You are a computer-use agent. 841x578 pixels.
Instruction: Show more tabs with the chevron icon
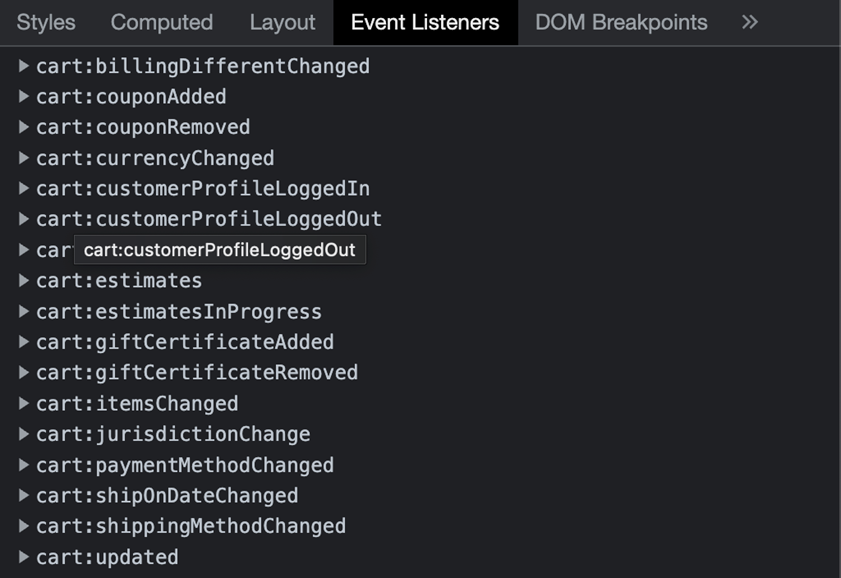point(750,22)
